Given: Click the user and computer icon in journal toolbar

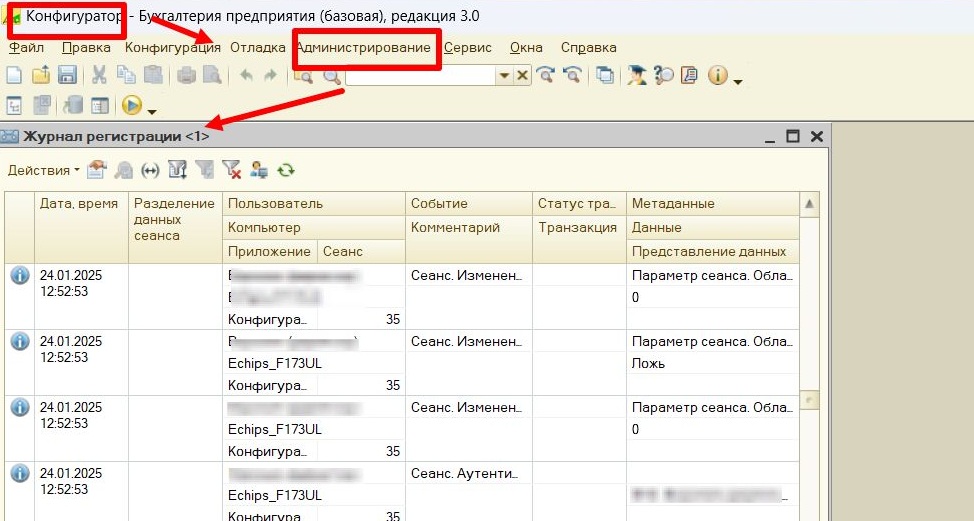Looking at the screenshot, I should [259, 170].
